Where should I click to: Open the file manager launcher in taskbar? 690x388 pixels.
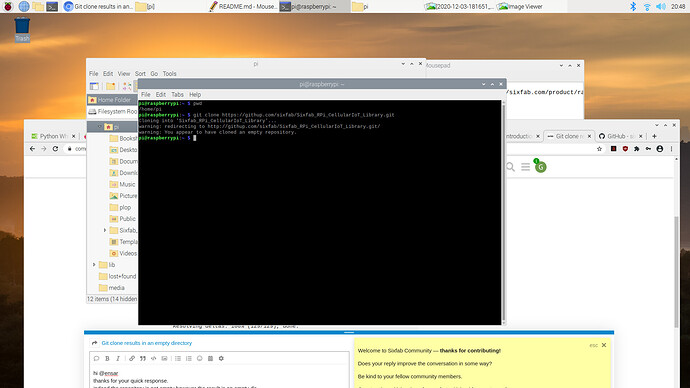[x=38, y=6]
